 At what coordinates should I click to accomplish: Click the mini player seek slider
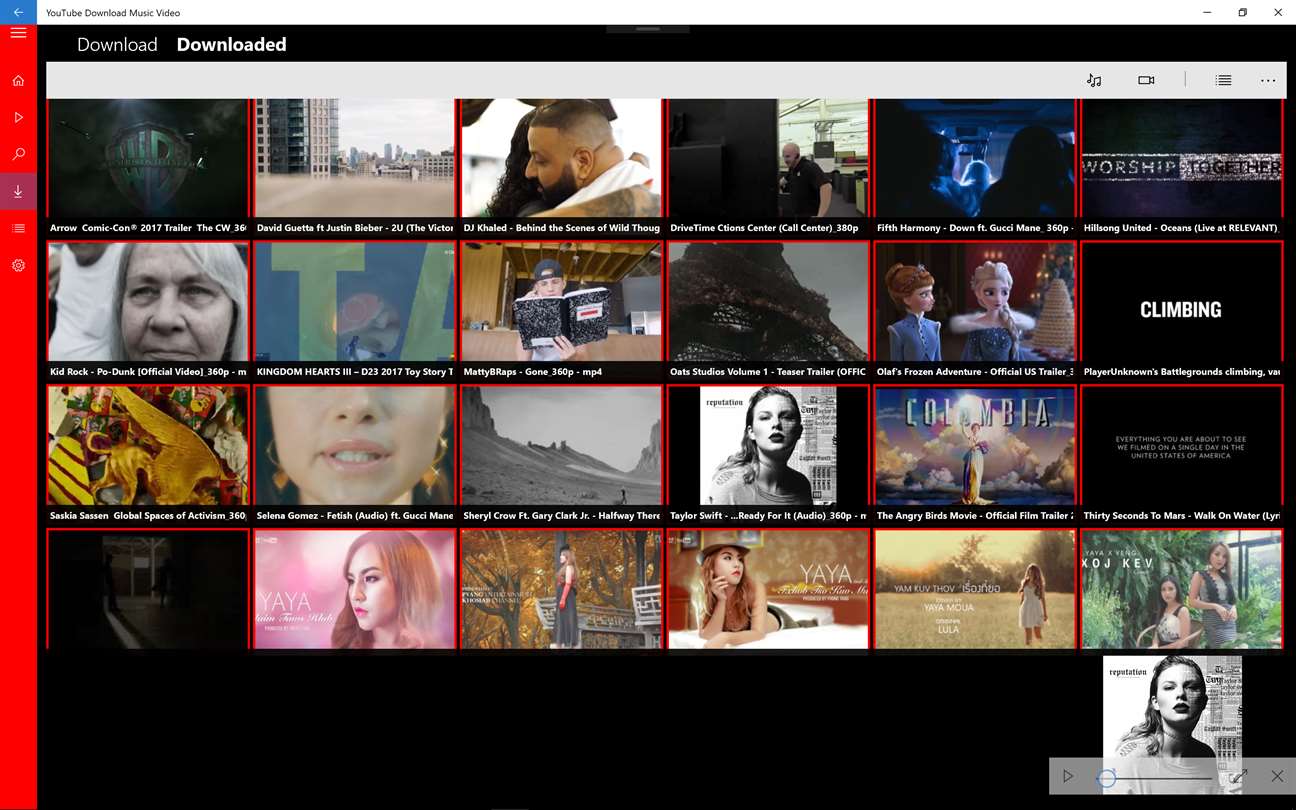[1158, 777]
